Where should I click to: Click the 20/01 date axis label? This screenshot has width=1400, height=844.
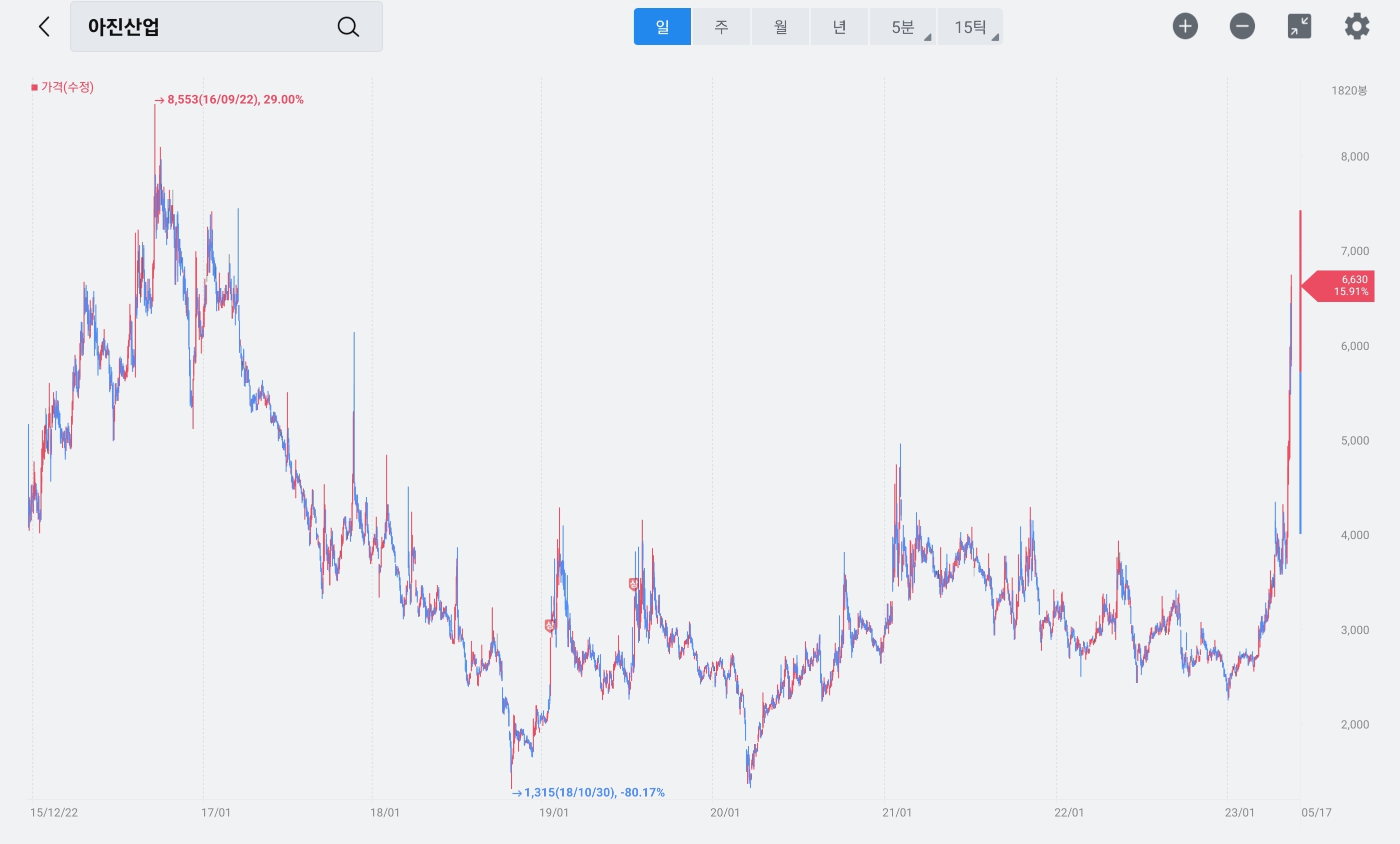click(725, 812)
